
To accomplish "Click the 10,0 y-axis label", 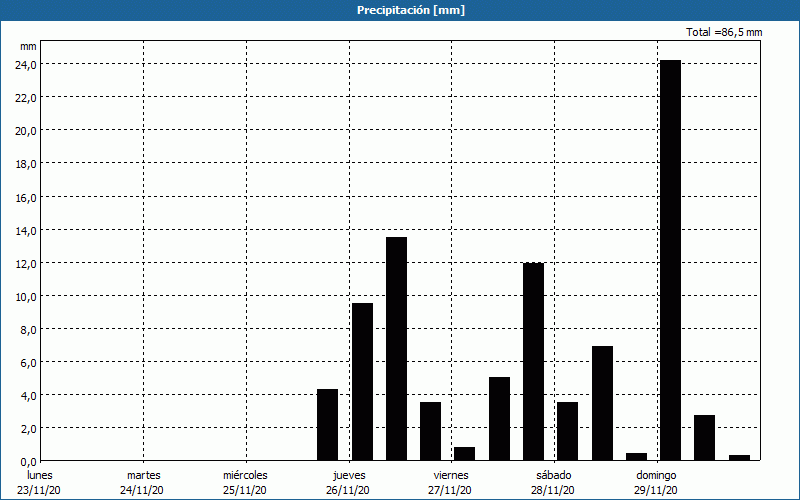I will click(x=25, y=297).
